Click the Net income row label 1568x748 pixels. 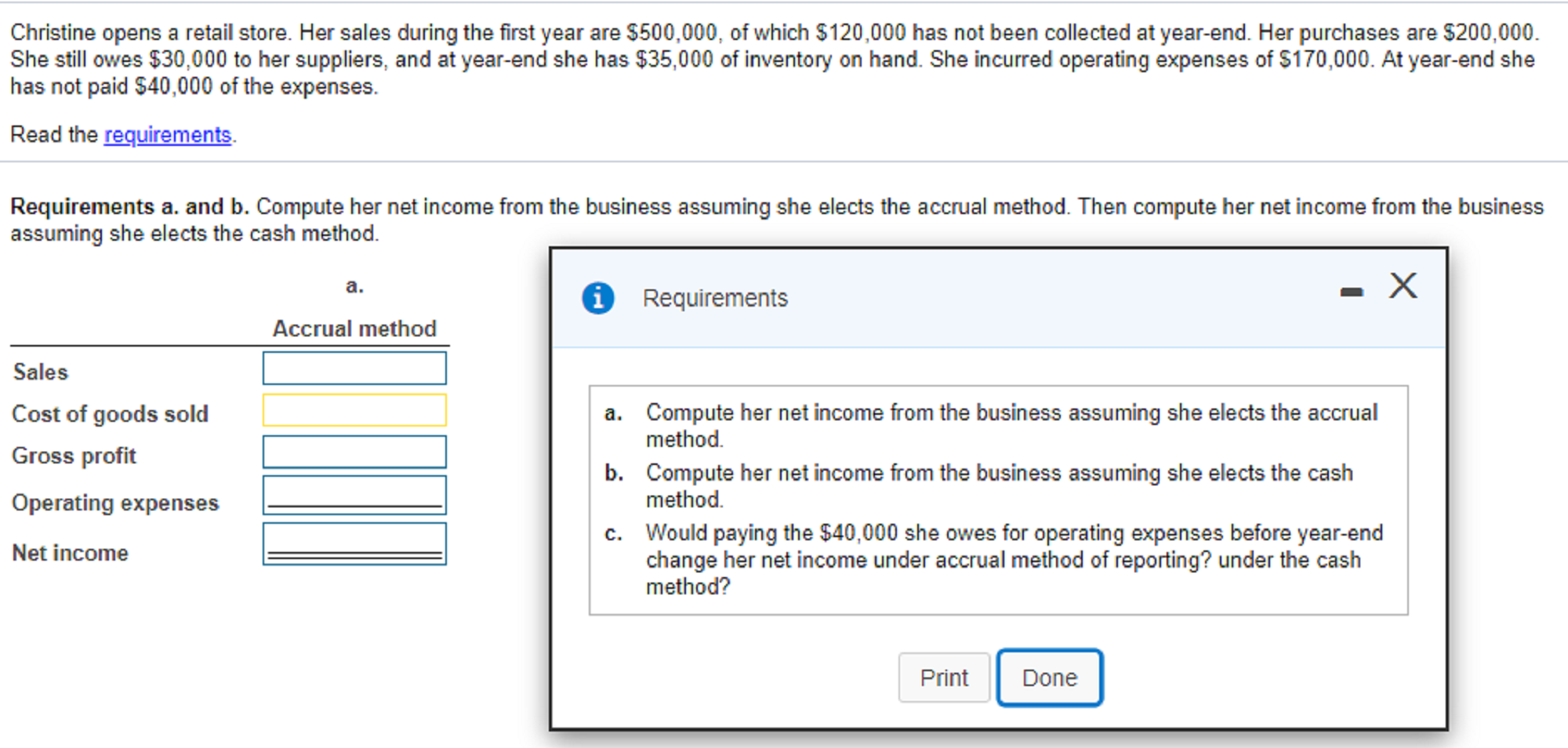coord(70,553)
